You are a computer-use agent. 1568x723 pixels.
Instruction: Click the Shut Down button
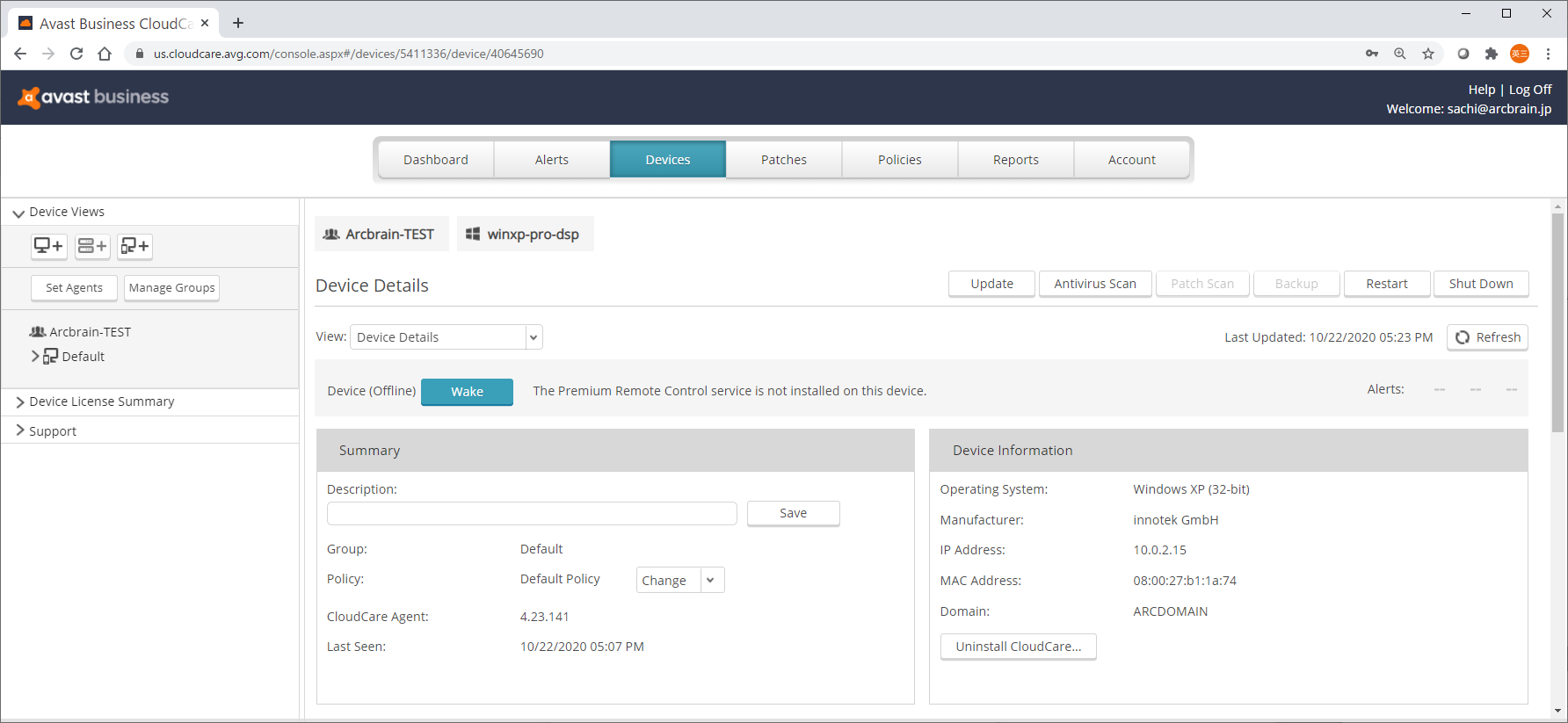click(x=1481, y=284)
